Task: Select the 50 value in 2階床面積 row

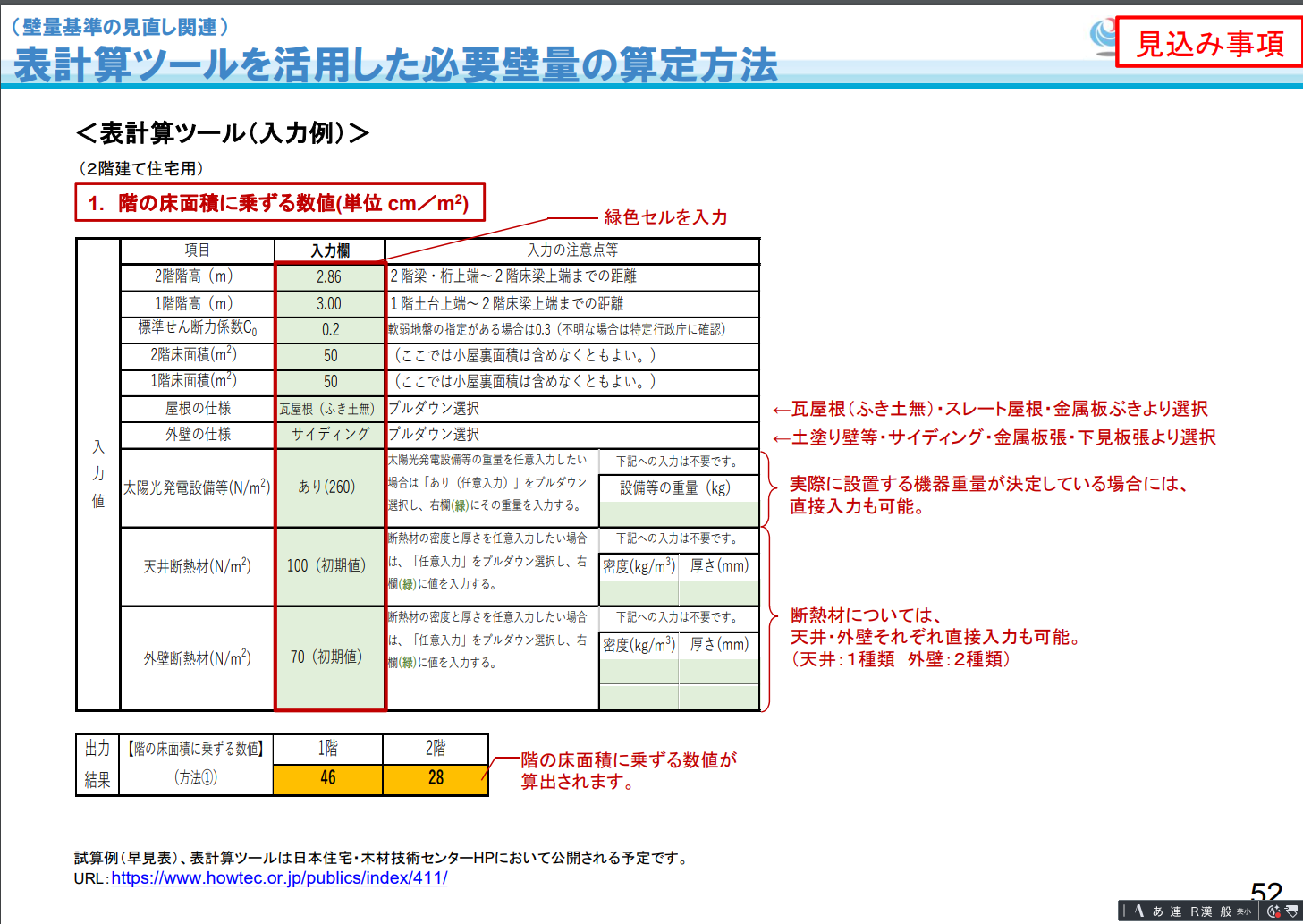Action: click(330, 356)
